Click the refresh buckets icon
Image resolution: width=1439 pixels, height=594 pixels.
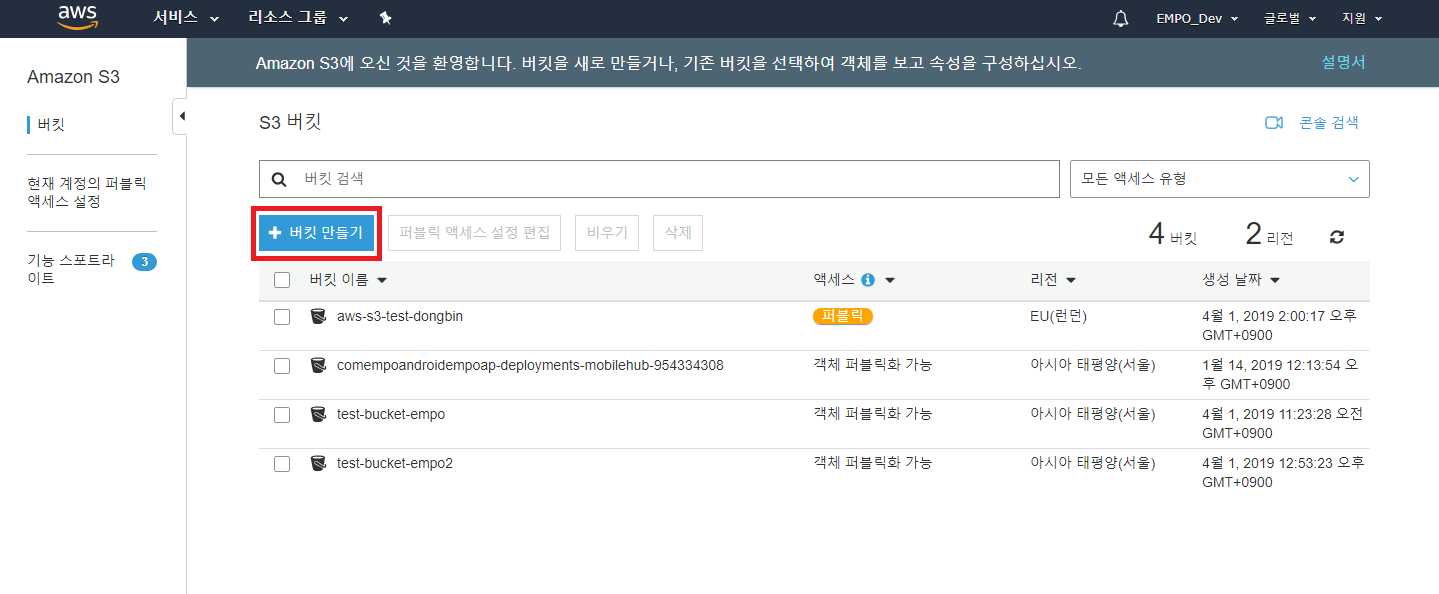(x=1337, y=237)
